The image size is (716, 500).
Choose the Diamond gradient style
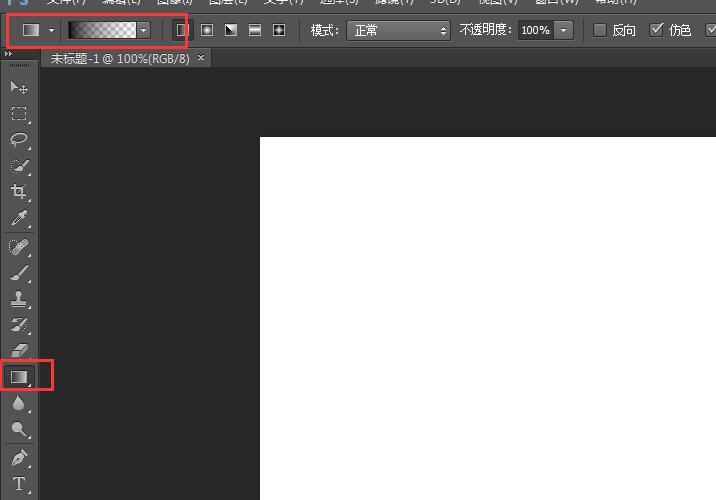(279, 30)
